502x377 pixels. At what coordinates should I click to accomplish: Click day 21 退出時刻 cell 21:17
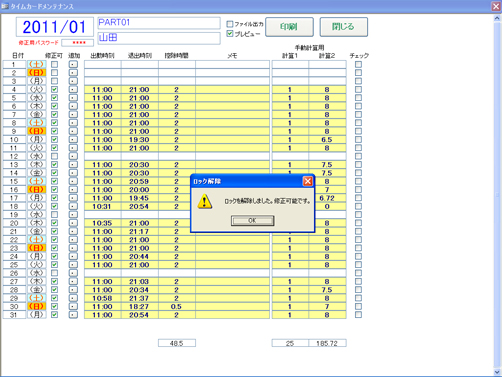point(140,231)
